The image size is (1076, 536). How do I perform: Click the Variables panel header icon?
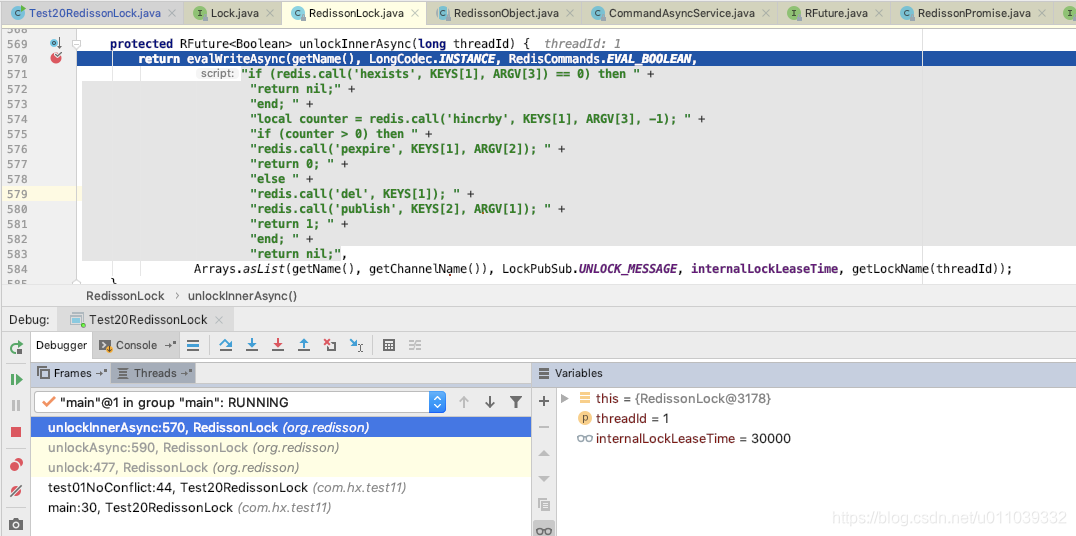tap(543, 373)
